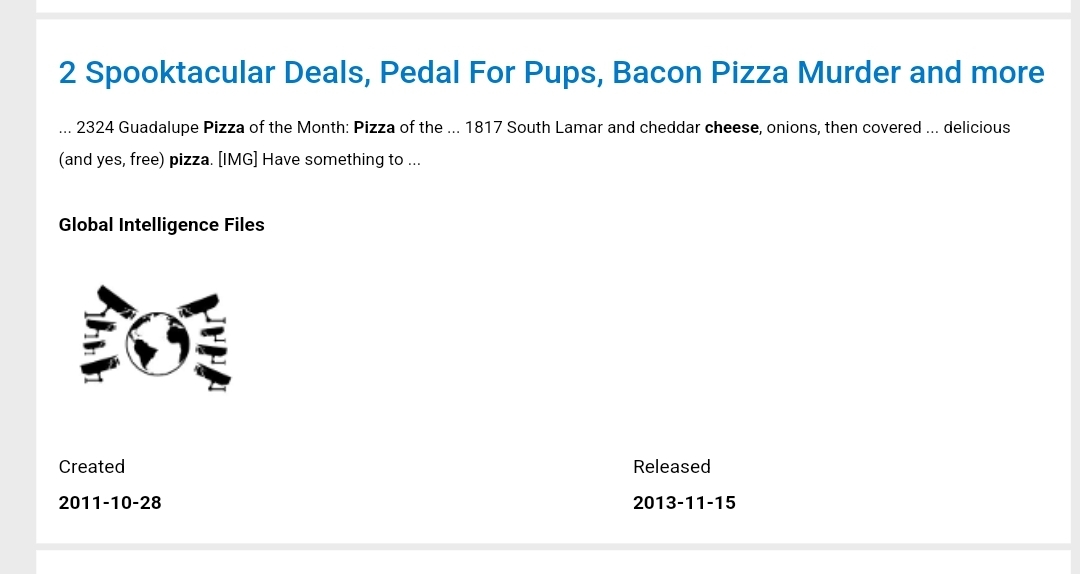Click the top-right surveillance camera in logo
This screenshot has width=1080, height=574.
pyautogui.click(x=201, y=307)
